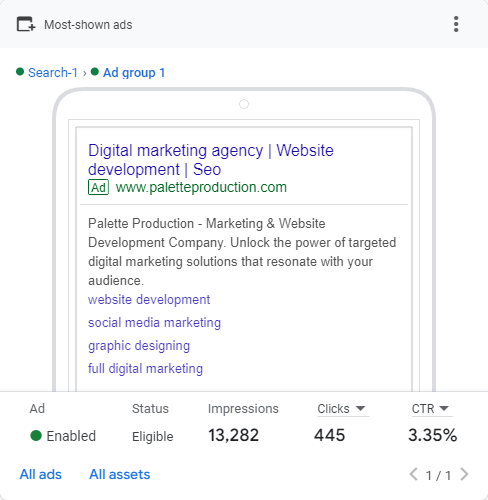Click the green Enabled status dot
Screen dimensions: 488x500
[x=36, y=435]
